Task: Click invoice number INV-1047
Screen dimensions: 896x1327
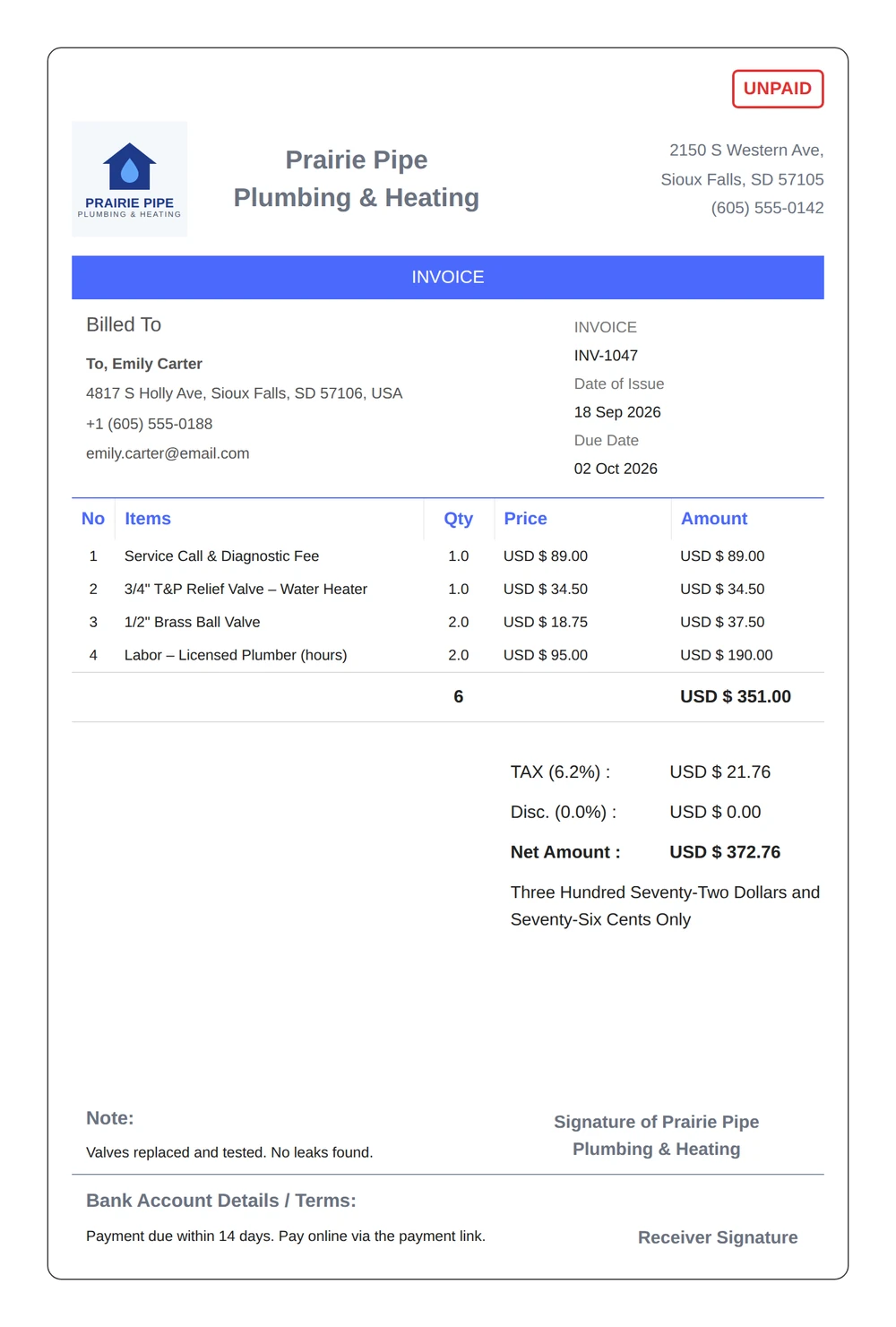Action: [606, 356]
